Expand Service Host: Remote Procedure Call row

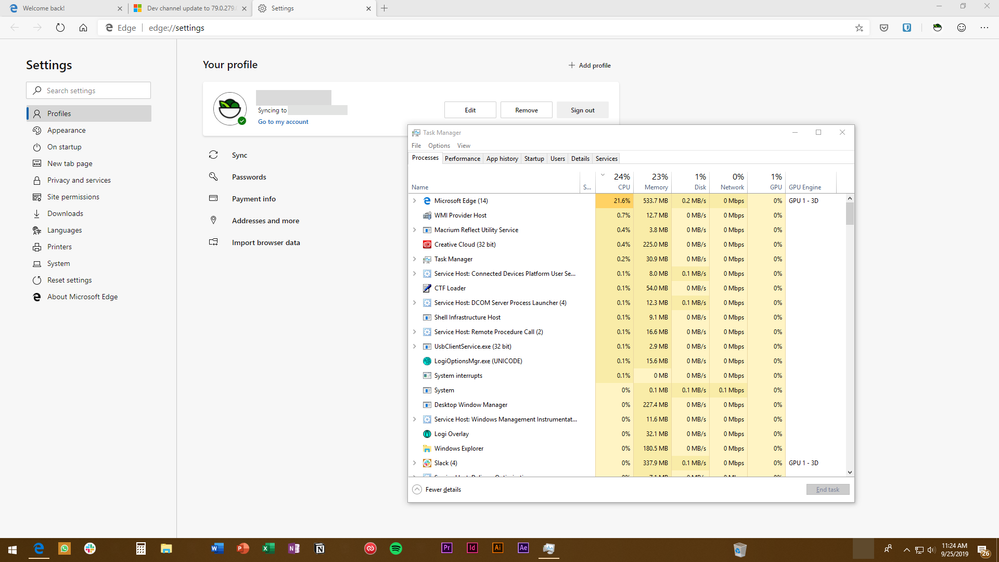[415, 332]
